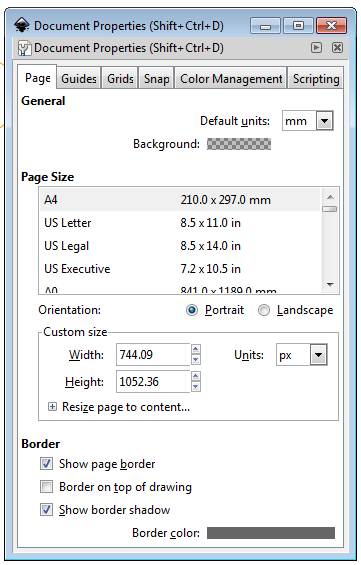Click the Document Properties dialog icon
The image size is (361, 565).
24,48
